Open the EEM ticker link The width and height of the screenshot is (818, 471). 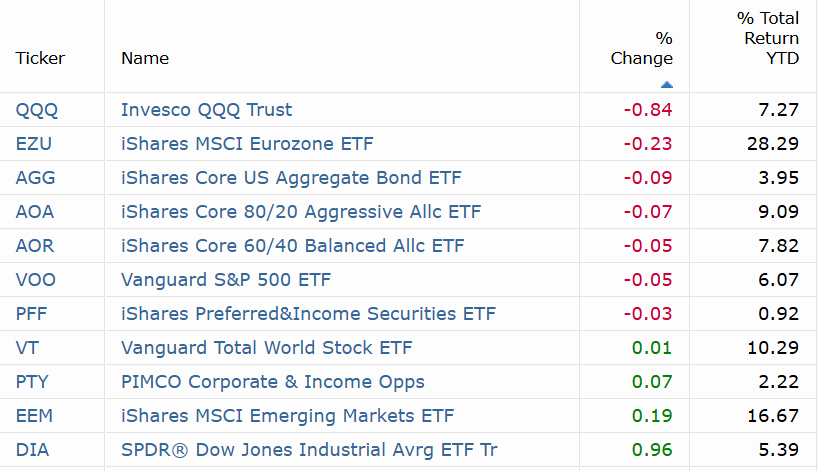point(34,416)
